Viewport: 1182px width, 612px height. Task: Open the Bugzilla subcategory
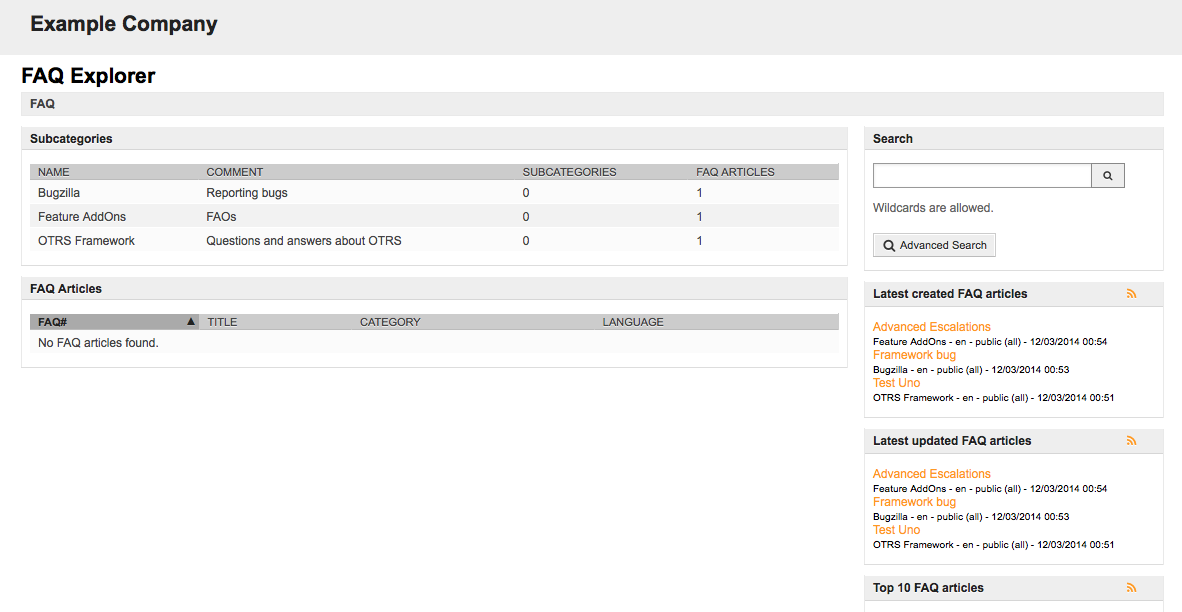[x=58, y=192]
